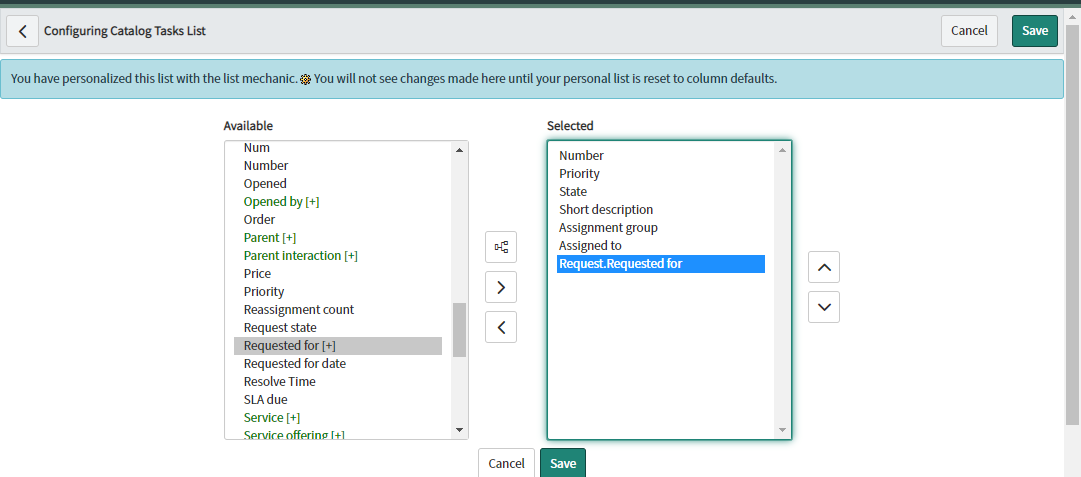
Task: Click the bottom Save button
Action: click(563, 463)
